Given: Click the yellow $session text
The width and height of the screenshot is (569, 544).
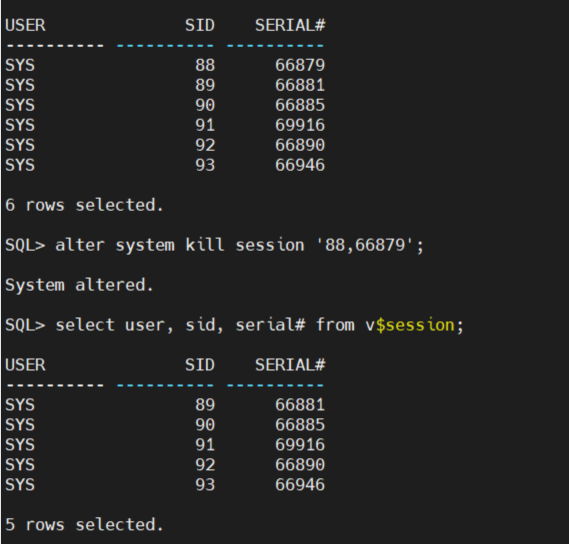Looking at the screenshot, I should click(x=415, y=325).
